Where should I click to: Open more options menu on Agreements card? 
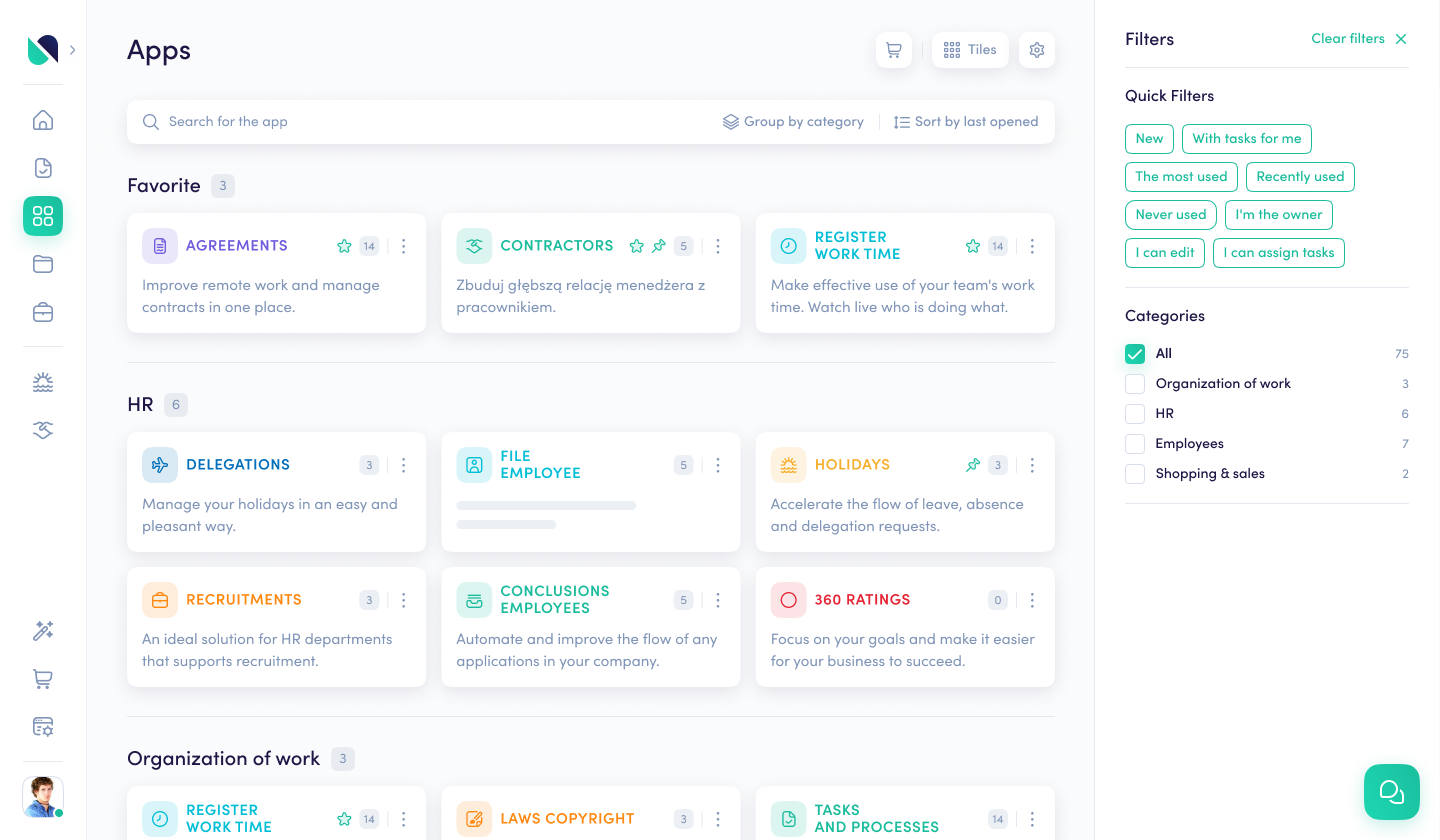[x=404, y=246]
